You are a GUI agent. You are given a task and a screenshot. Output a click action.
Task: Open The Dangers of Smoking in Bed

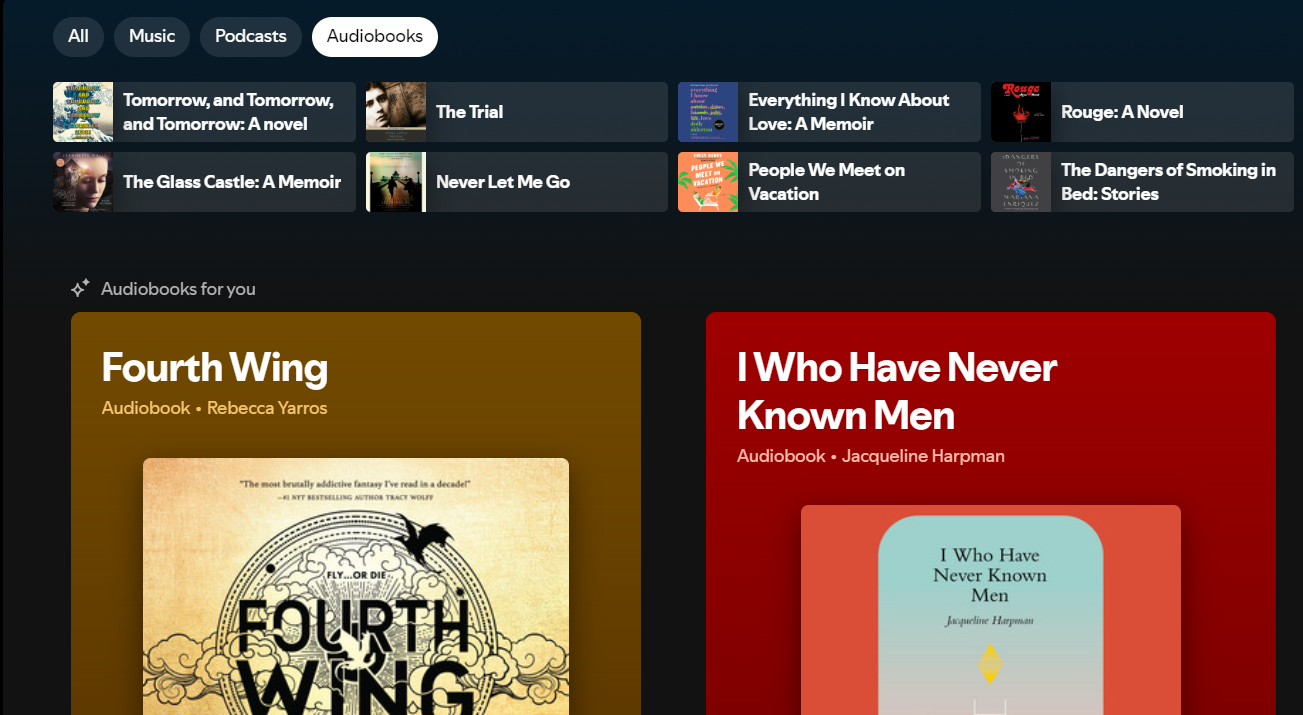[1142, 182]
